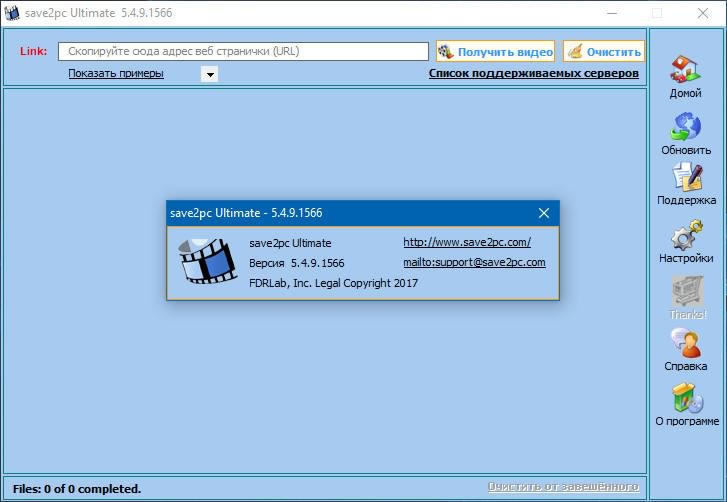This screenshot has width=727, height=502.
Task: Minimize the save2pc main window
Action: point(612,13)
